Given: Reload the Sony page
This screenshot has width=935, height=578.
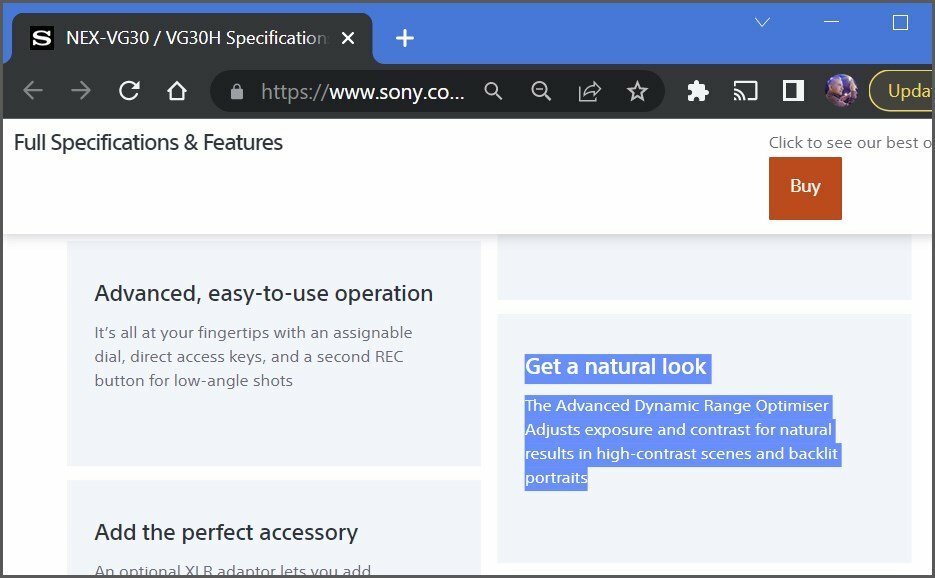Looking at the screenshot, I should point(129,91).
